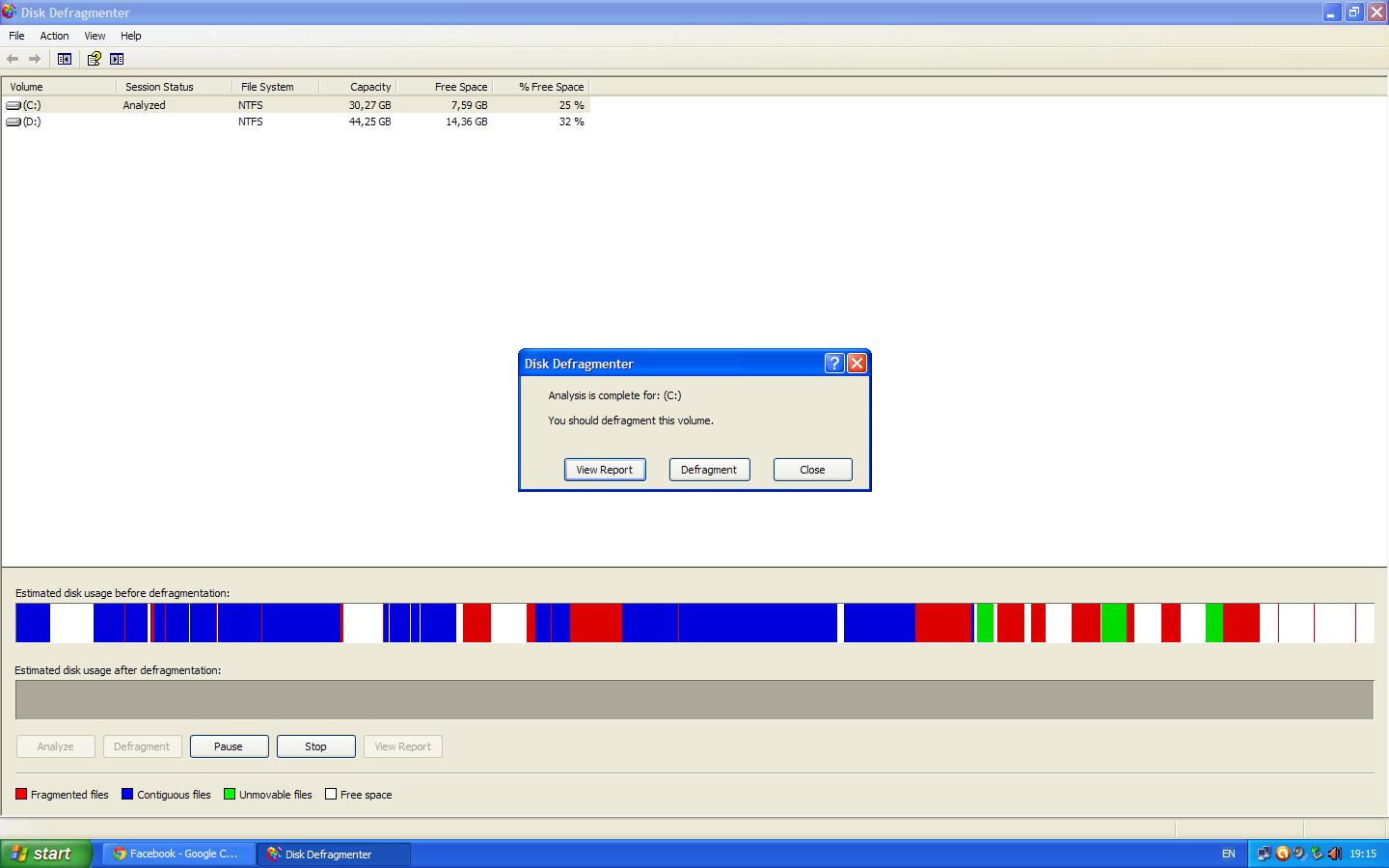Toggle the Show/Hide Action Pane toolbar icon
This screenshot has width=1389, height=868.
point(117,59)
